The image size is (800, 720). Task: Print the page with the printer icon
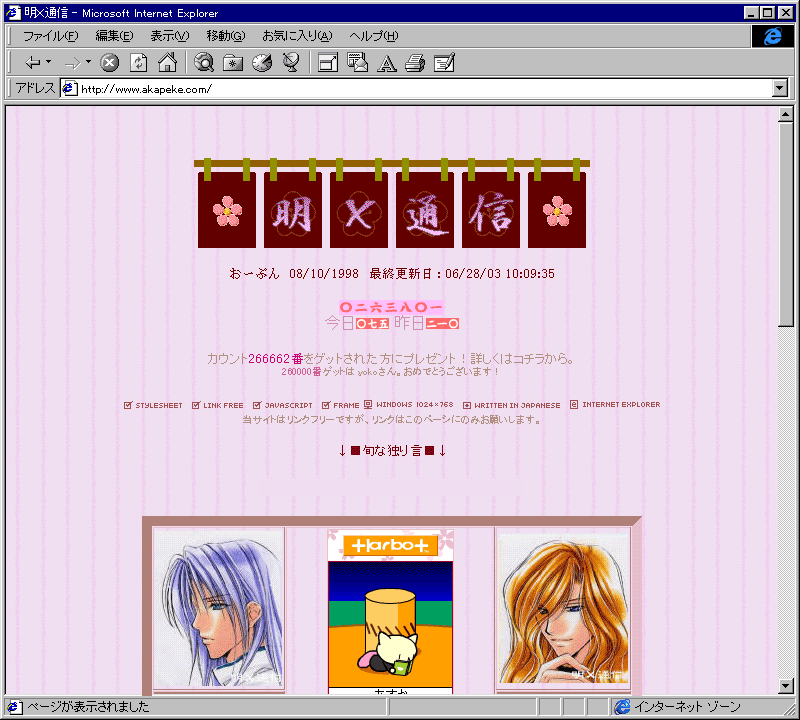click(x=415, y=63)
